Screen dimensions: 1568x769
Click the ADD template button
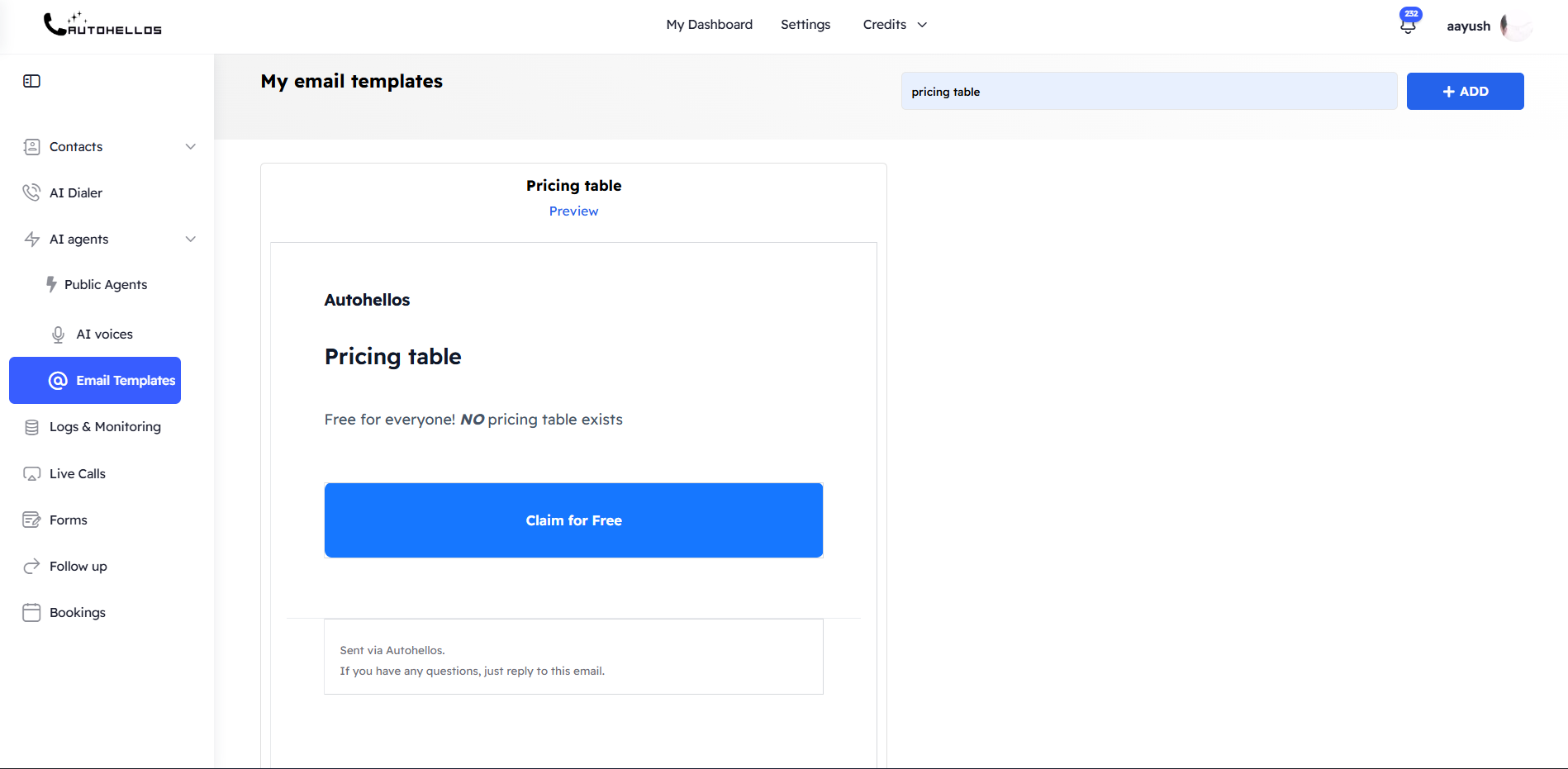coord(1466,91)
